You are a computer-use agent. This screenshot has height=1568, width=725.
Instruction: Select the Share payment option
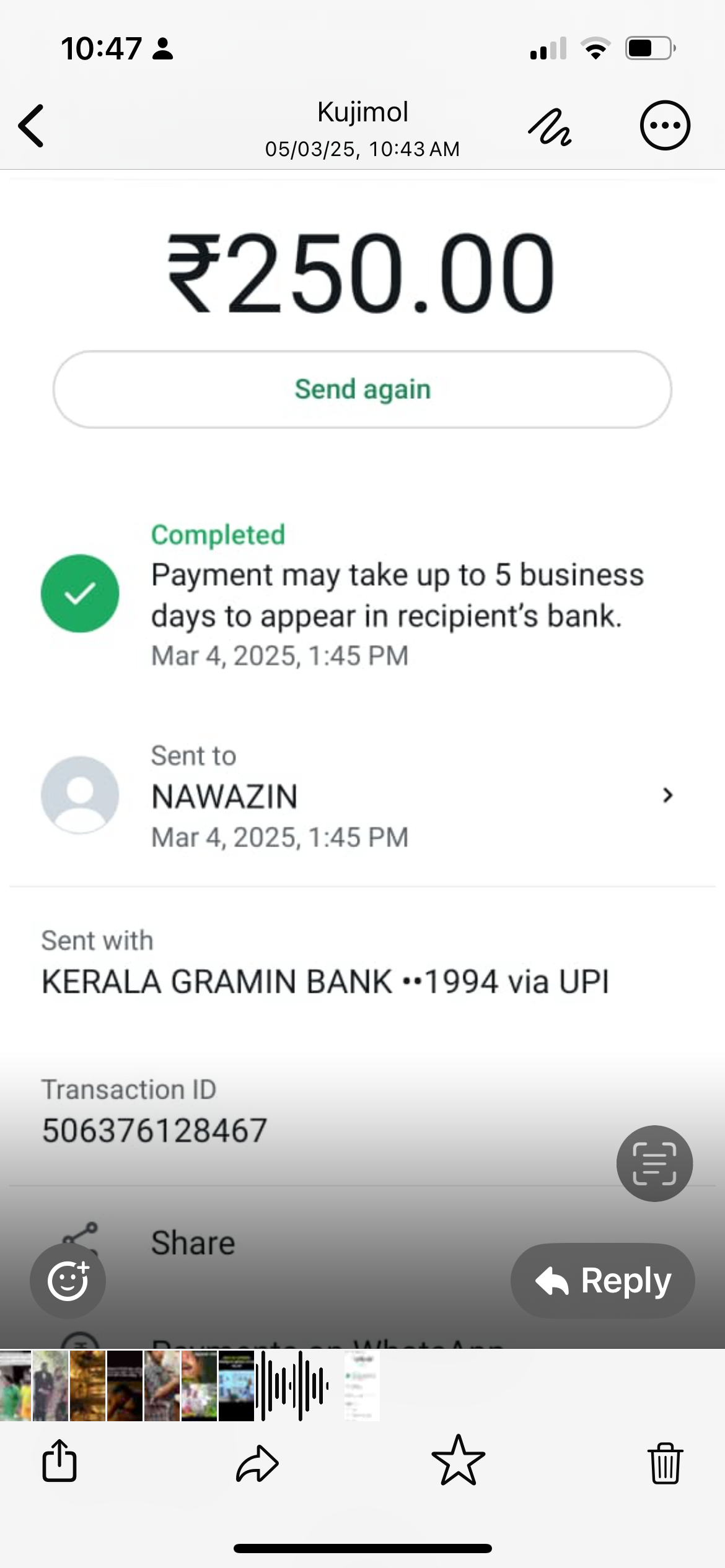[x=193, y=1243]
